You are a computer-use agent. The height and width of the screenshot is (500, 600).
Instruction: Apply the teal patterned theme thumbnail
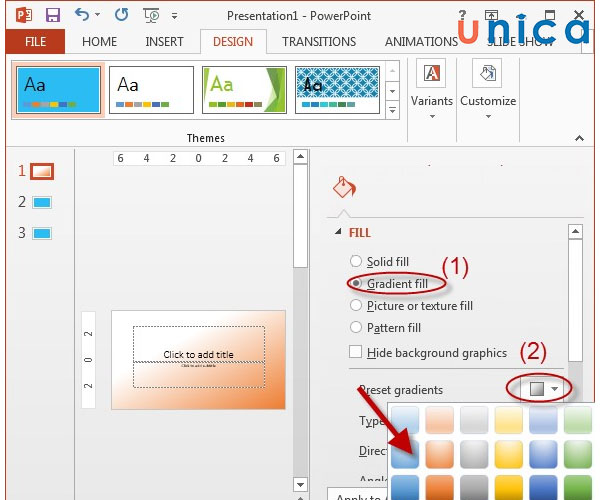tap(337, 90)
